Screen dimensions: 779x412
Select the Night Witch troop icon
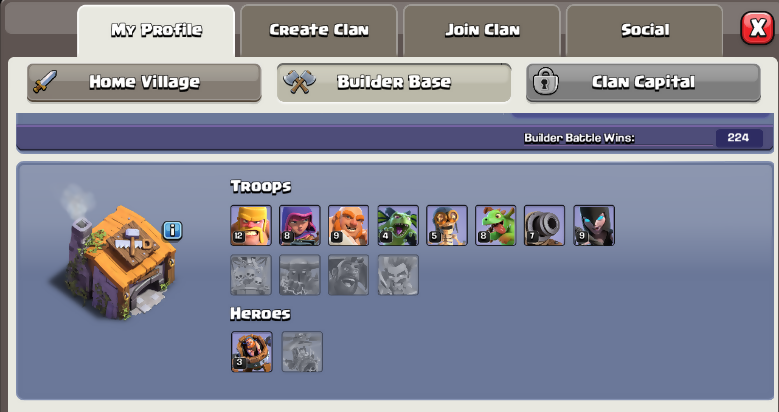click(x=594, y=225)
